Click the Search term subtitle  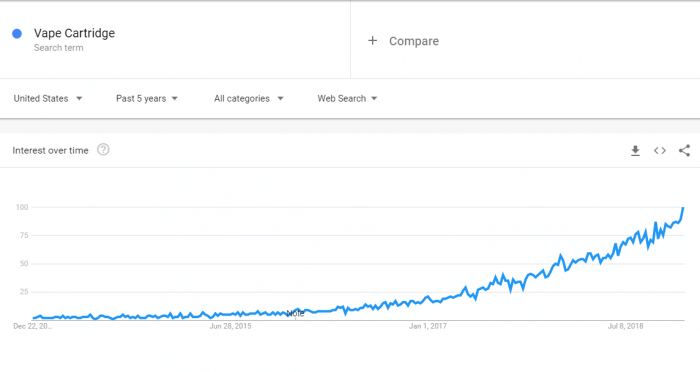(x=58, y=48)
